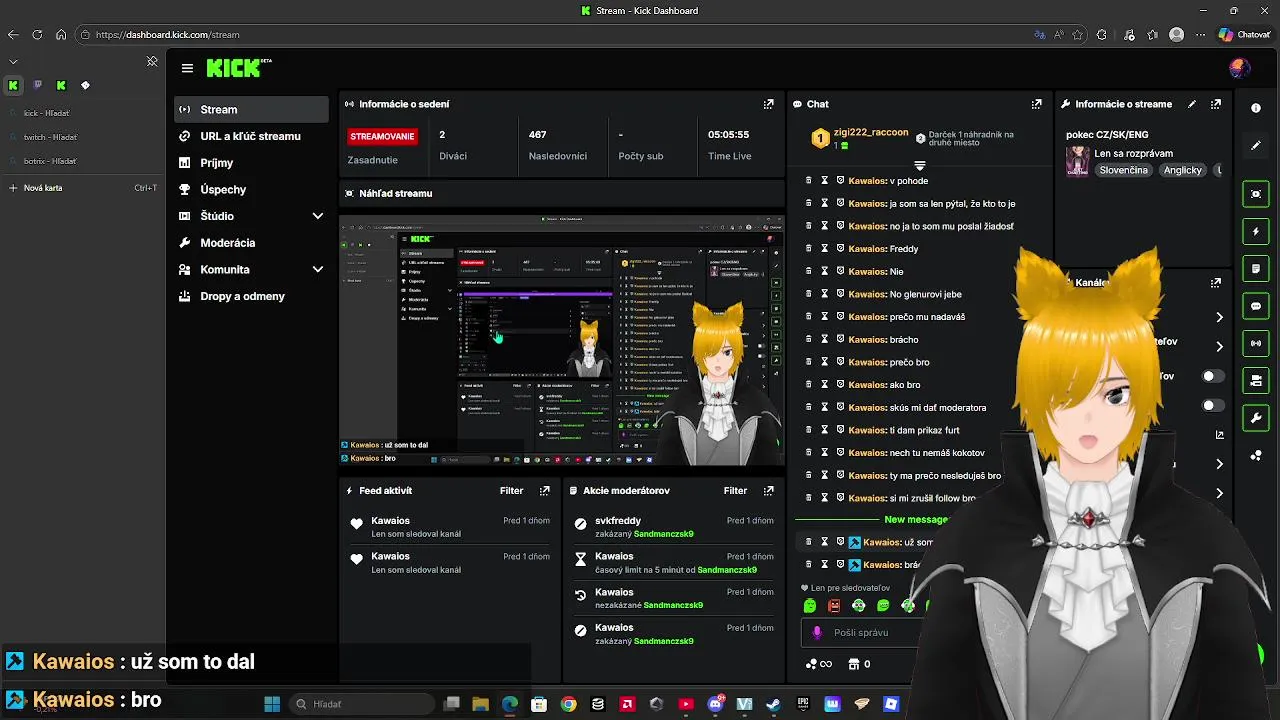Open Discord from the taskbar
This screenshot has height=720, width=1280.
[715, 704]
